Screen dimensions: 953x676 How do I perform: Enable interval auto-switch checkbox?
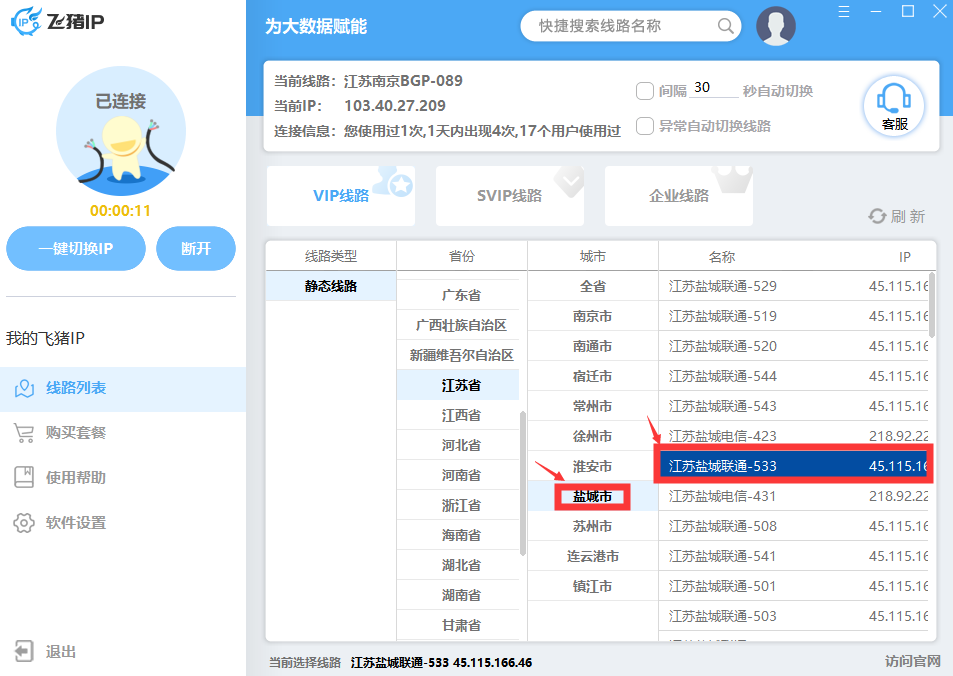[x=645, y=91]
